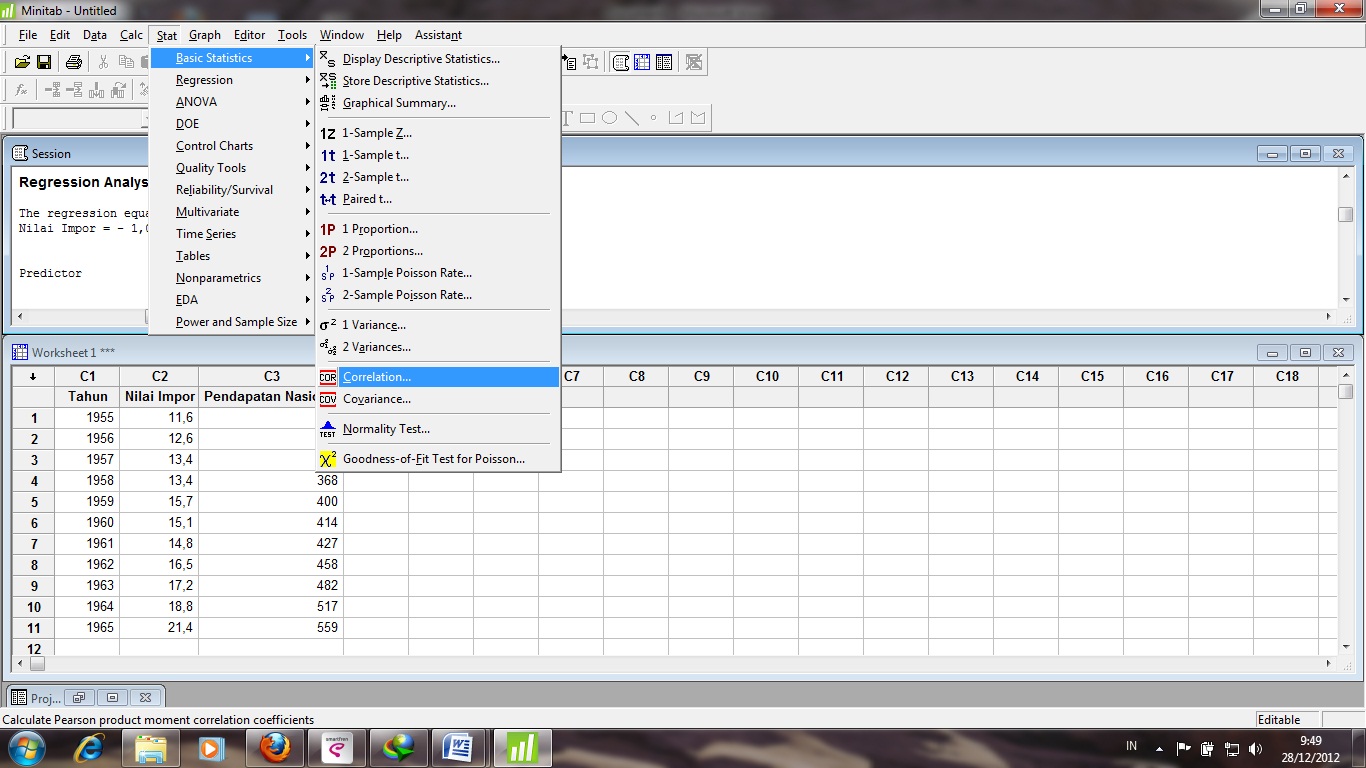Click the cell containing 1958
Image resolution: width=1366 pixels, height=768 pixels.
87,480
